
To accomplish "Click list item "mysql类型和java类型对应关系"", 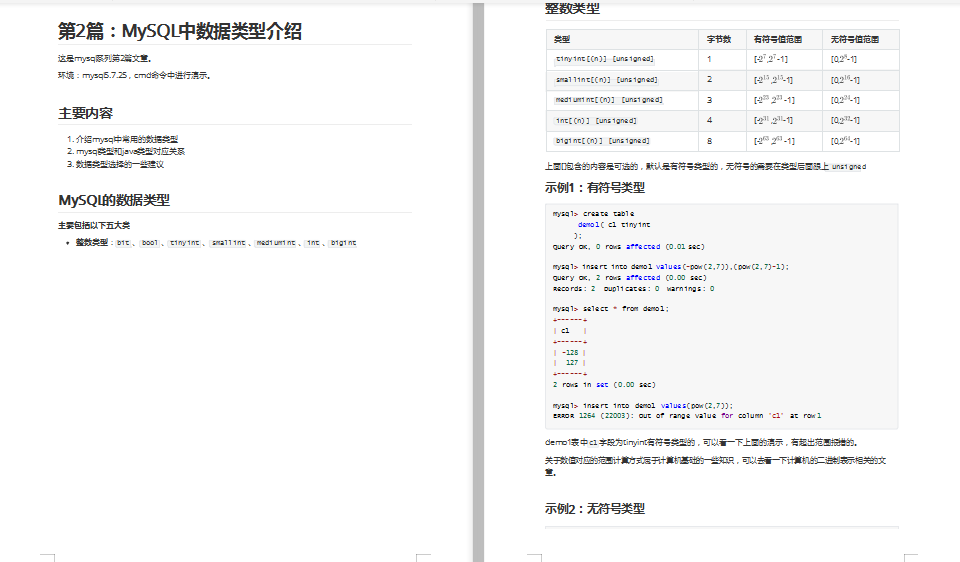I will (130, 151).
